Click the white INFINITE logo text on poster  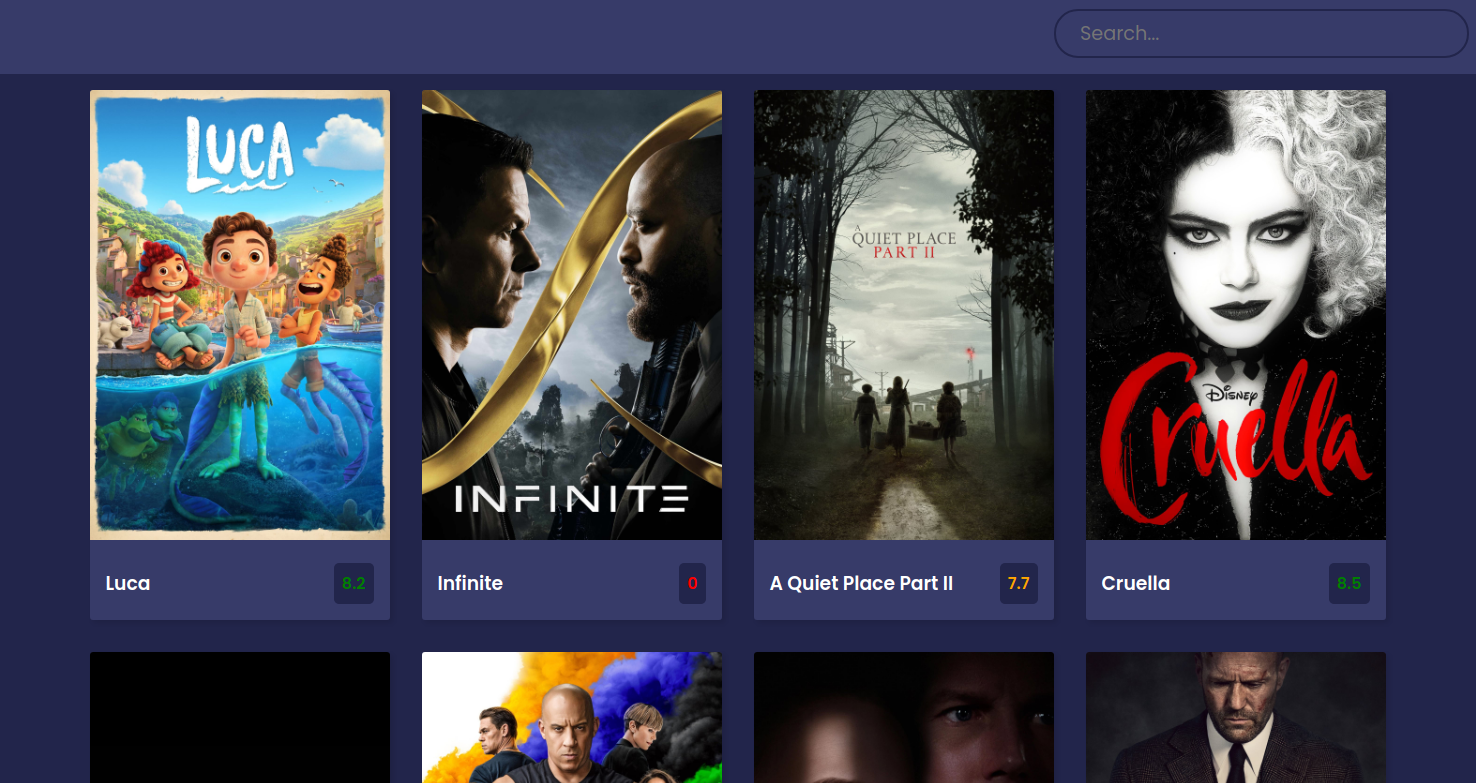(571, 498)
